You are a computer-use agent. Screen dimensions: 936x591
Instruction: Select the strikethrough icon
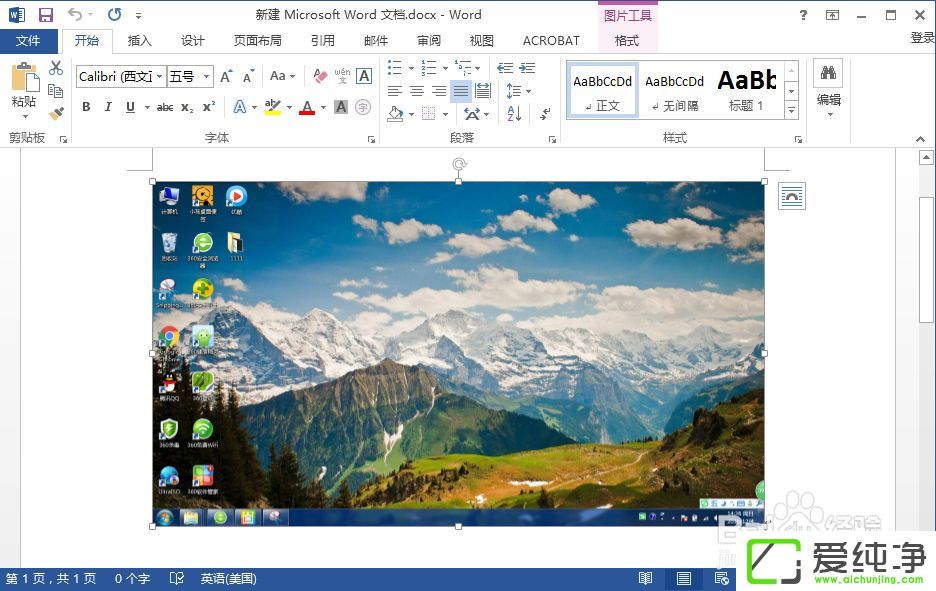pyautogui.click(x=165, y=106)
